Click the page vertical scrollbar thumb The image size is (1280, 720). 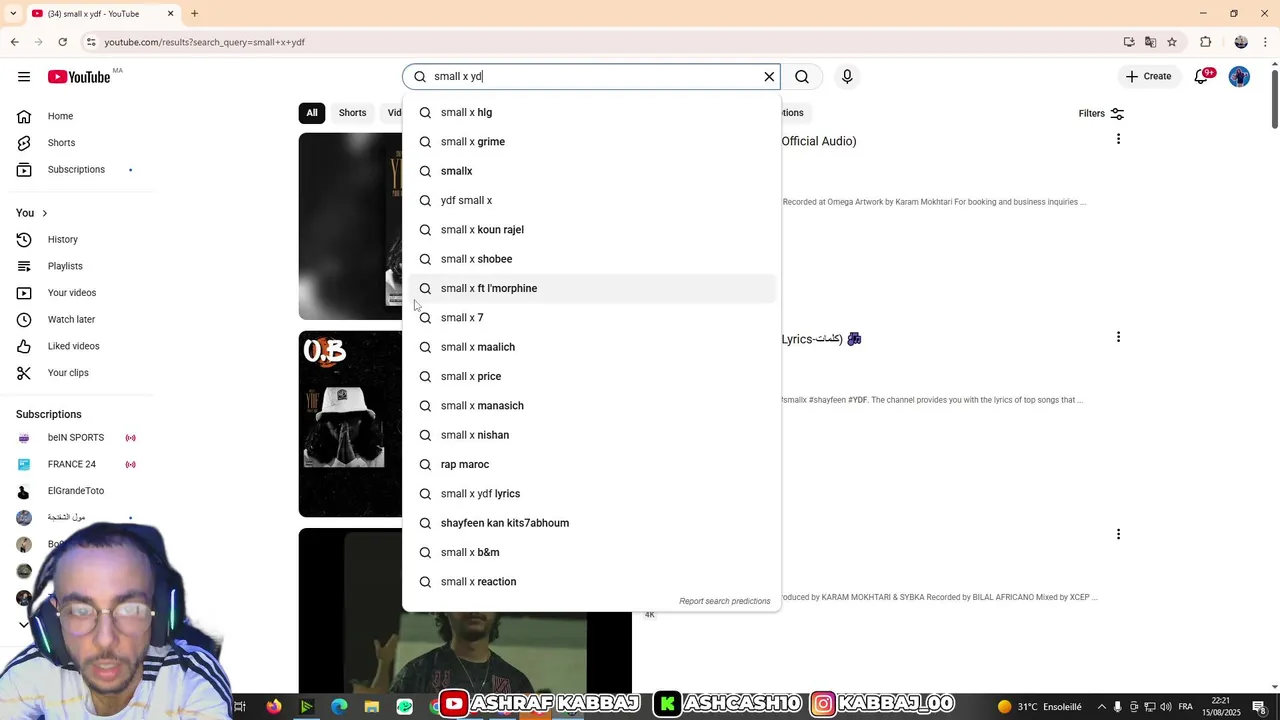[x=1274, y=97]
